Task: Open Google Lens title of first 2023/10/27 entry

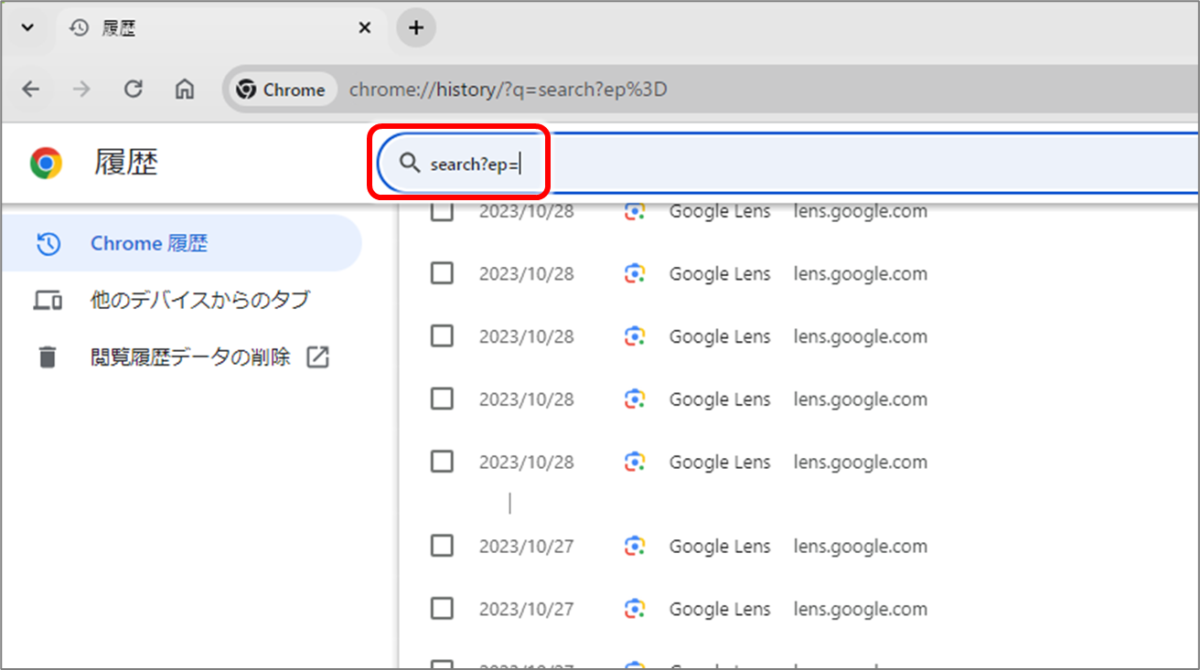Action: [720, 546]
